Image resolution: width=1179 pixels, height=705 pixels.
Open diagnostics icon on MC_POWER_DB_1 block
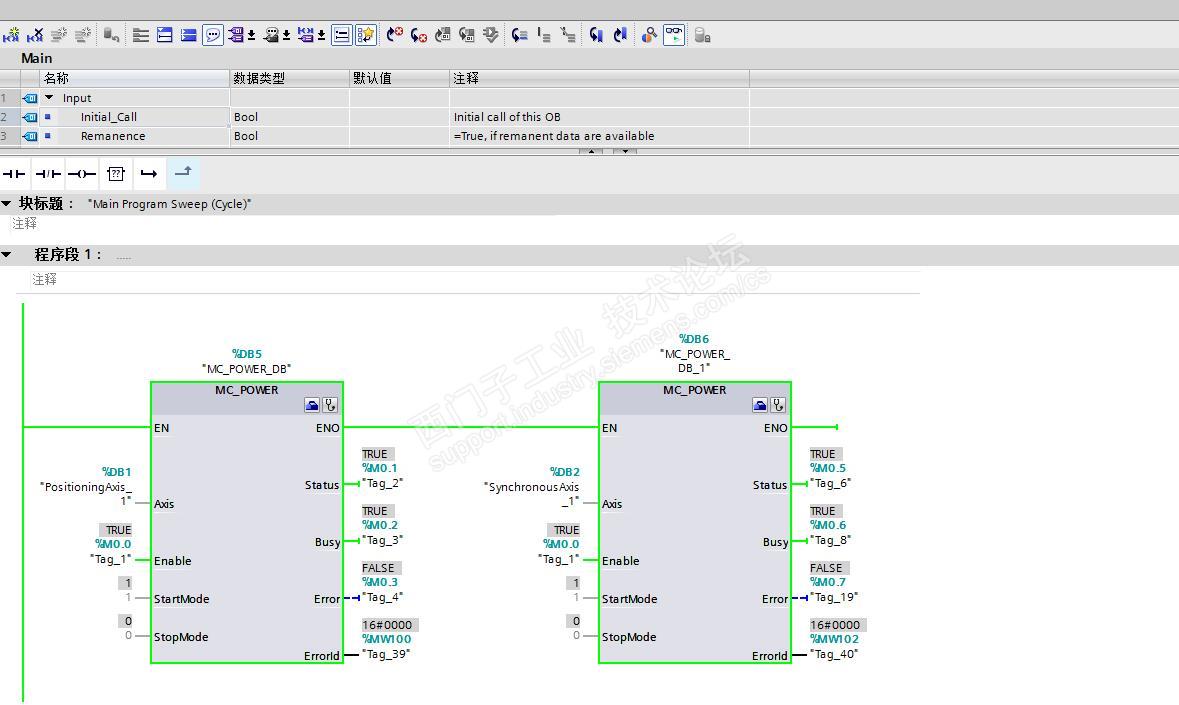point(778,405)
